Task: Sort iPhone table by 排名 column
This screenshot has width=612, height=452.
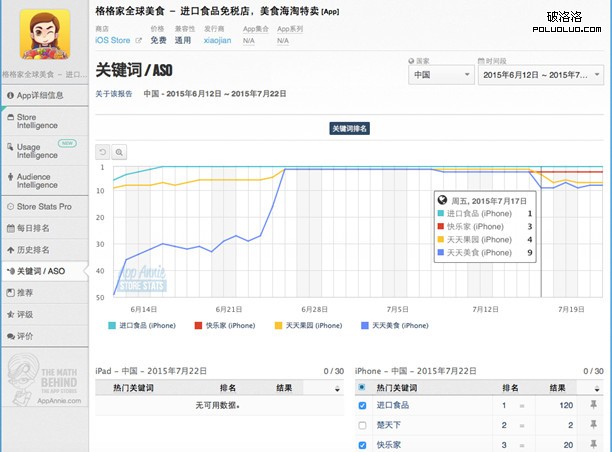Action: point(510,388)
